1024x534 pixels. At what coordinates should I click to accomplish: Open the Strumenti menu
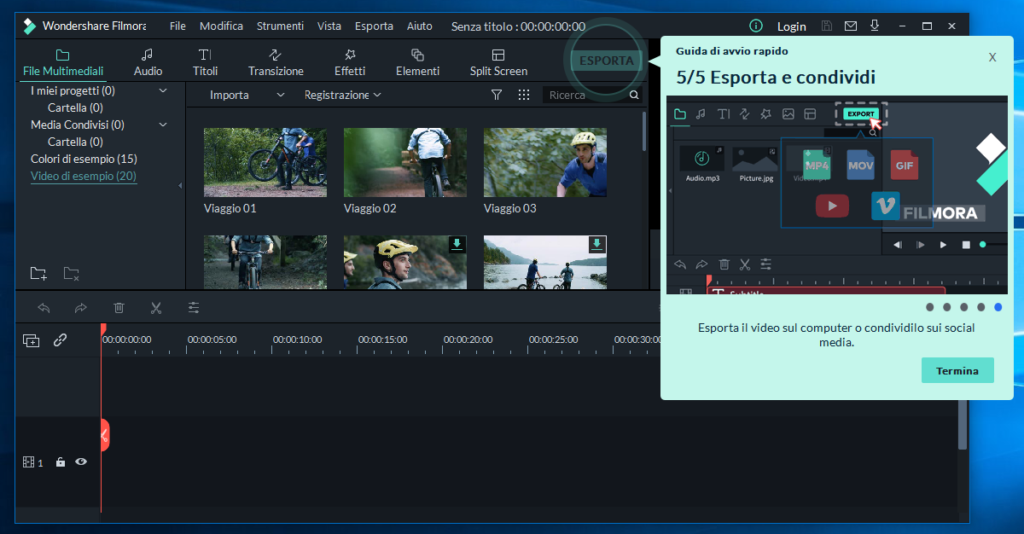pyautogui.click(x=280, y=26)
